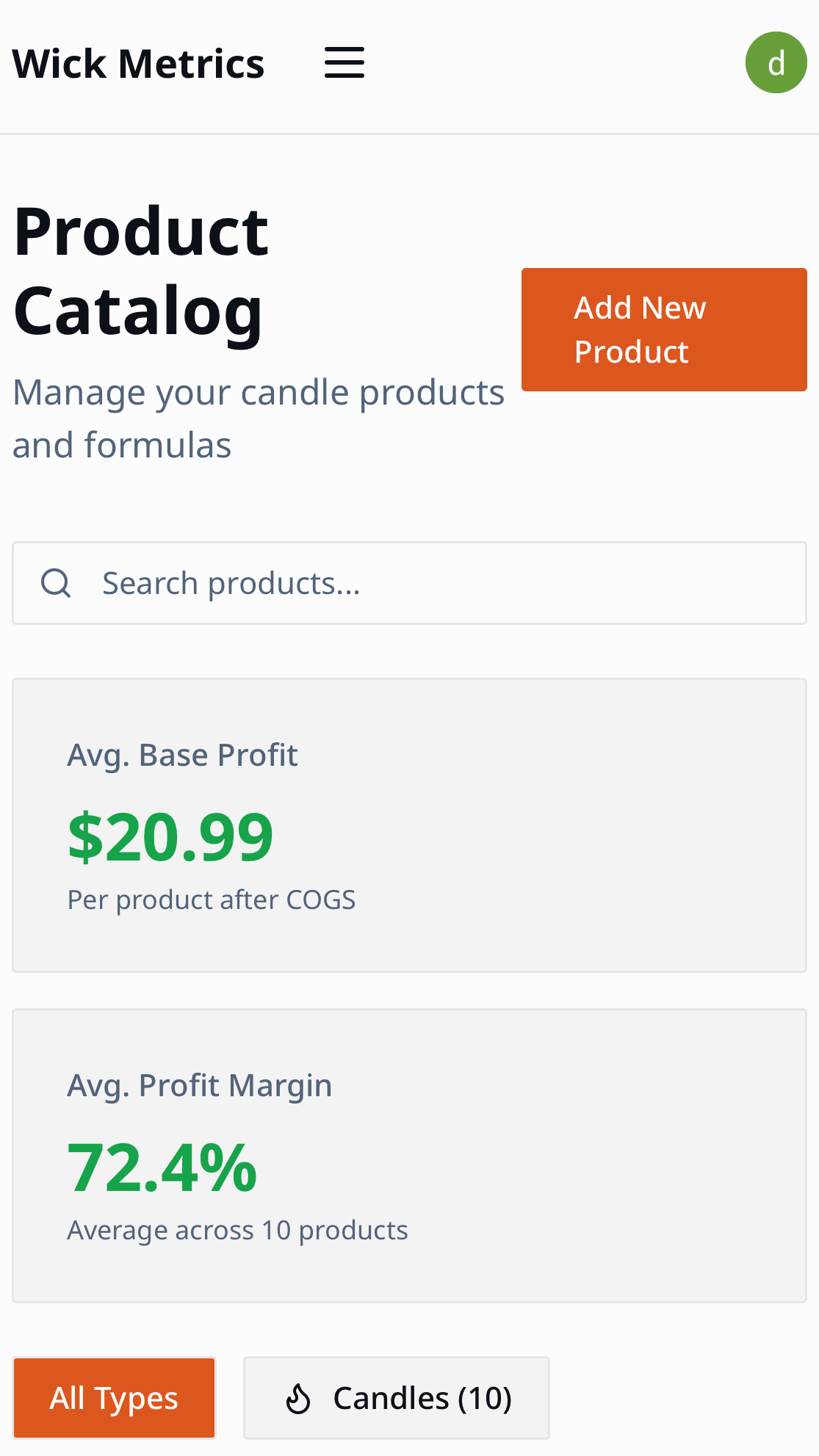Click the green avatar circle labeled d
The height and width of the screenshot is (1456, 819).
coord(776,62)
